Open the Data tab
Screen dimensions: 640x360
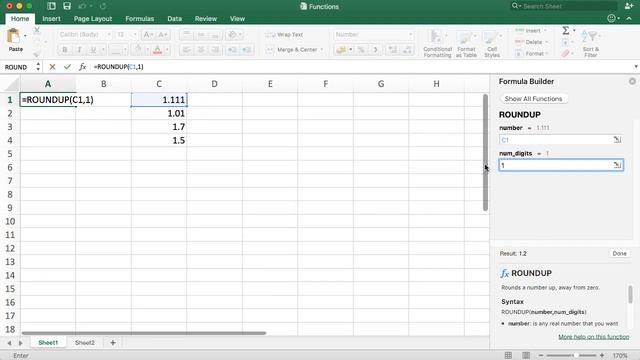click(x=174, y=18)
